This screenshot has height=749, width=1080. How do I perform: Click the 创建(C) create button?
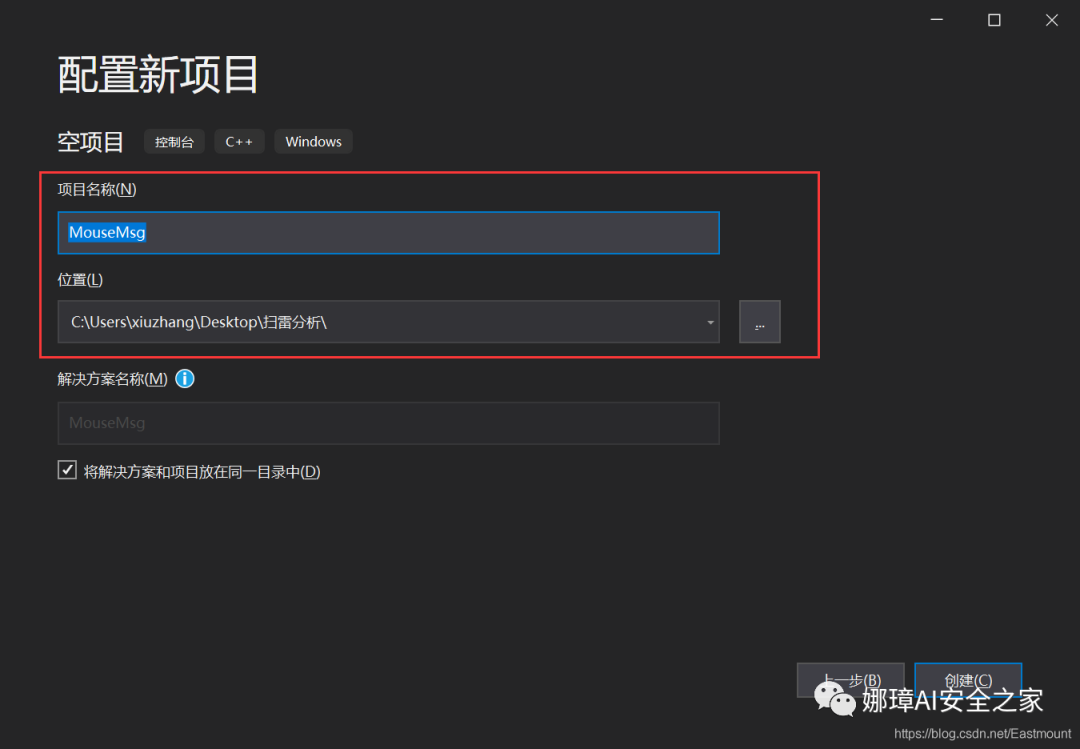coord(968,680)
